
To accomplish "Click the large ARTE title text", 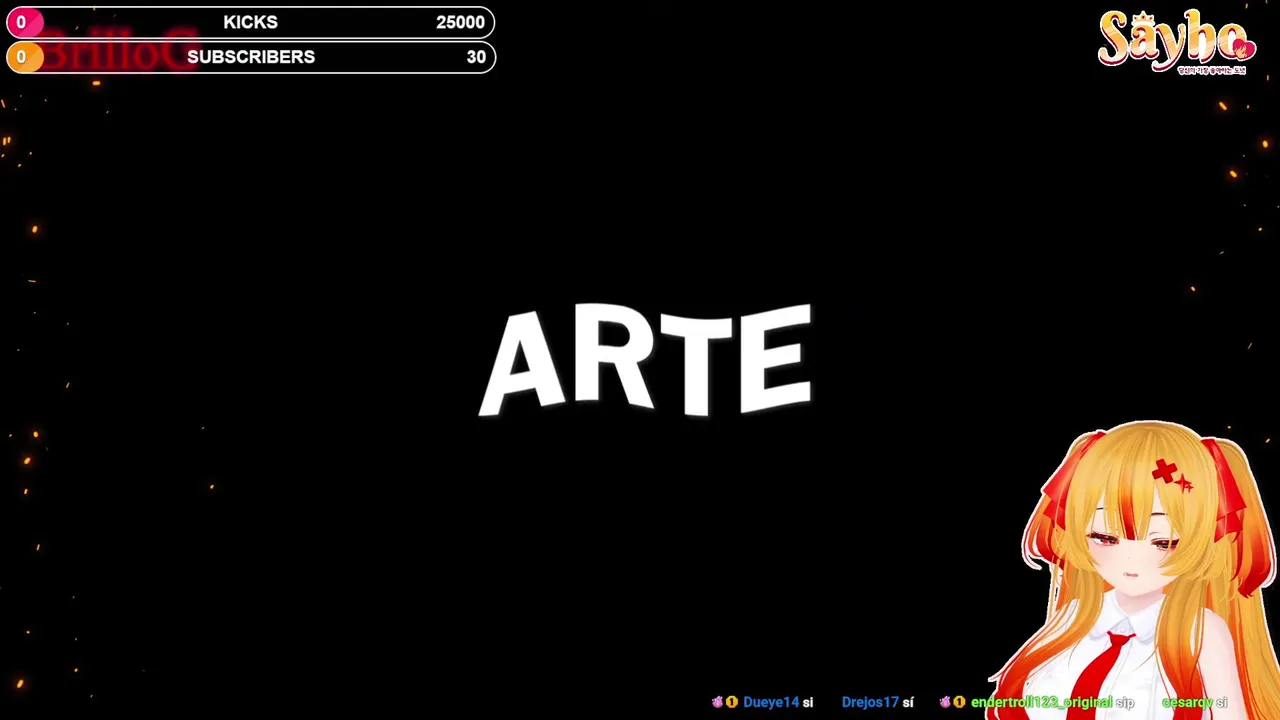I will 646,360.
